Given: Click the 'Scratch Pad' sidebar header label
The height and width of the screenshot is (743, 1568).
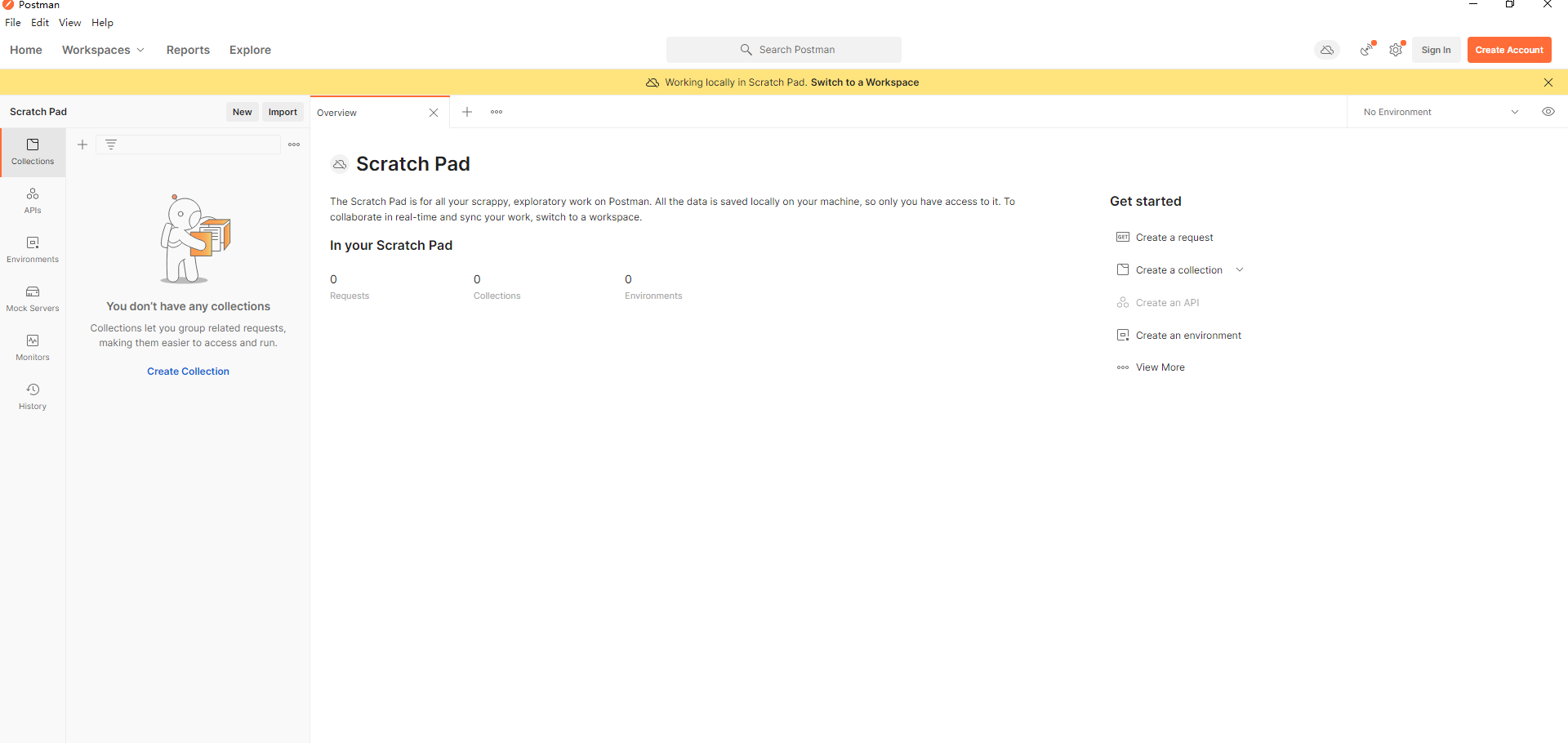Looking at the screenshot, I should pyautogui.click(x=38, y=112).
